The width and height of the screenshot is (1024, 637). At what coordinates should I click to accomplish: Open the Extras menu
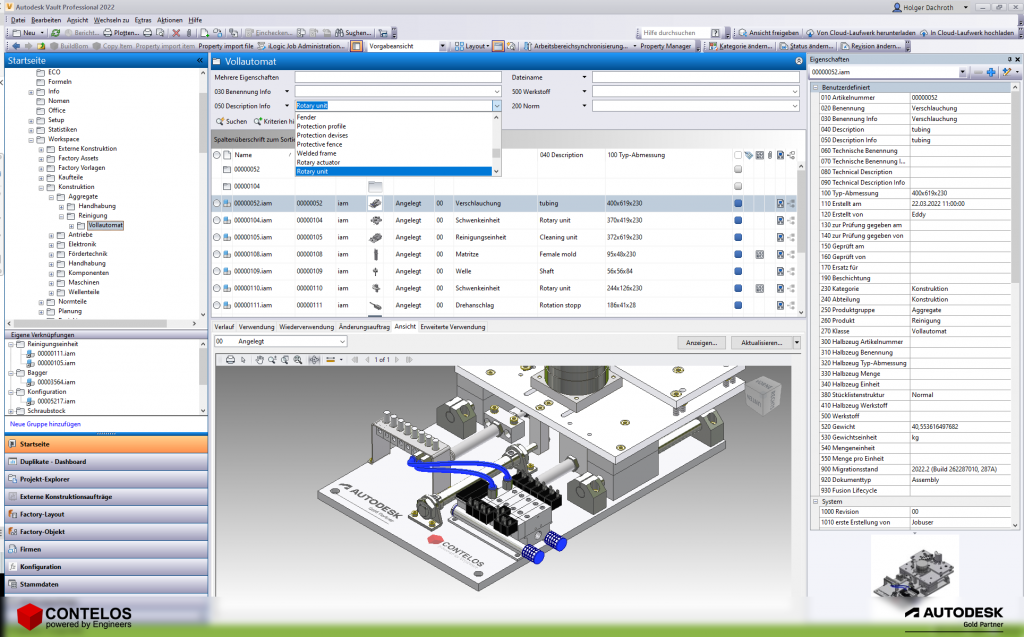click(142, 20)
